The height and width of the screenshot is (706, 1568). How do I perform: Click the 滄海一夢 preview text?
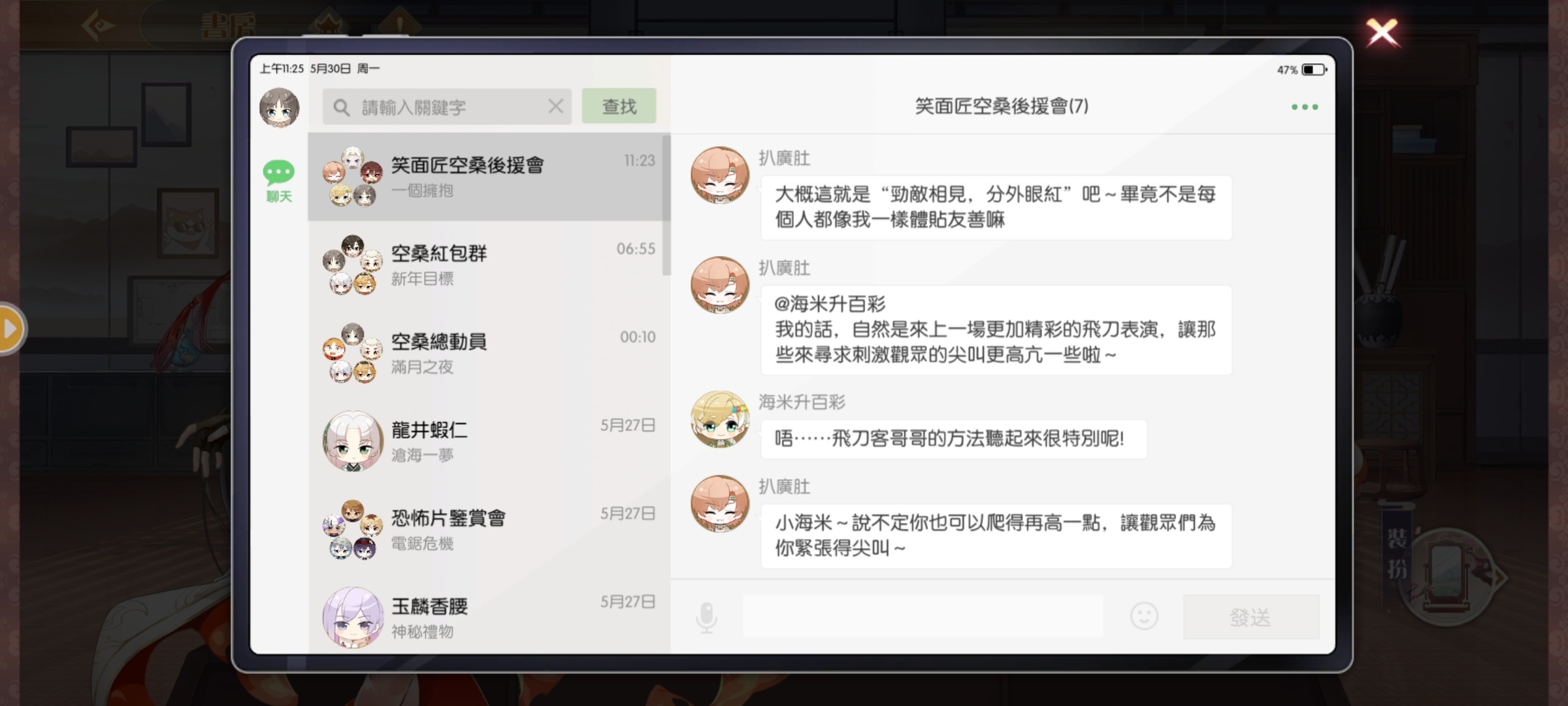point(422,455)
